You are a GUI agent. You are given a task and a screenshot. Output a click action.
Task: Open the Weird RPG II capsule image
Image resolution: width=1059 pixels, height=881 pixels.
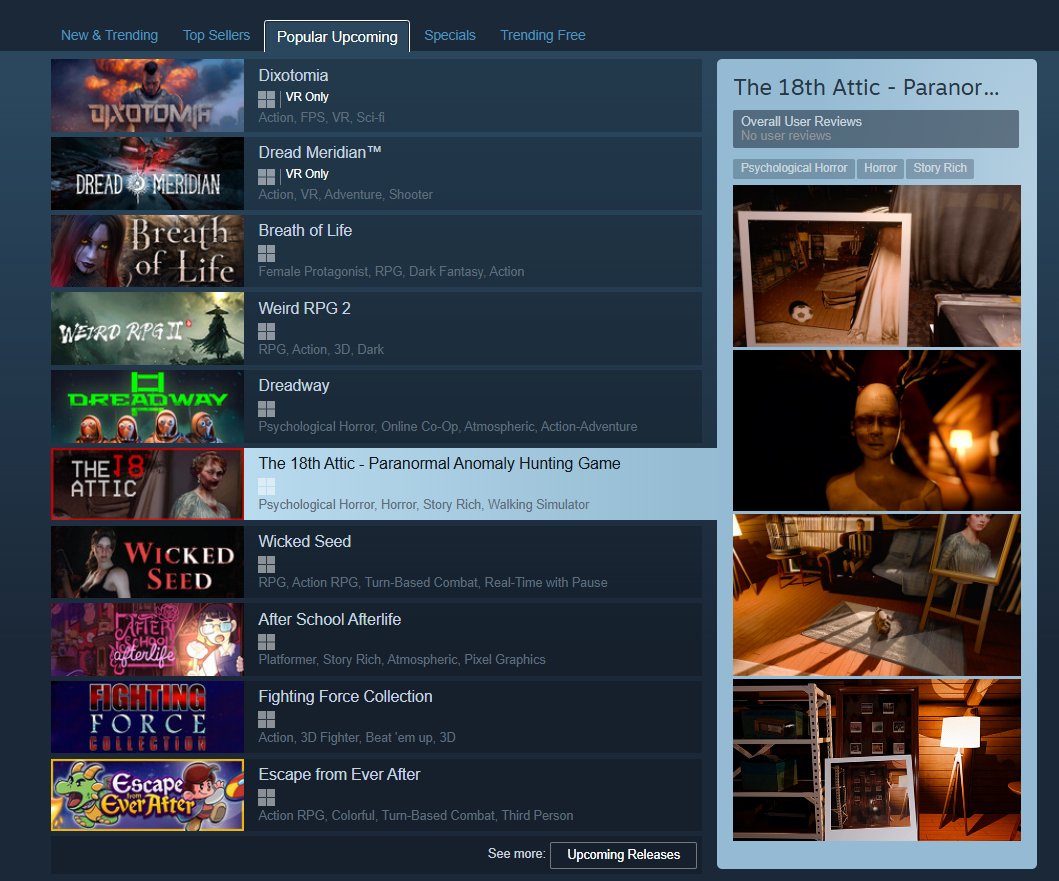(x=147, y=328)
